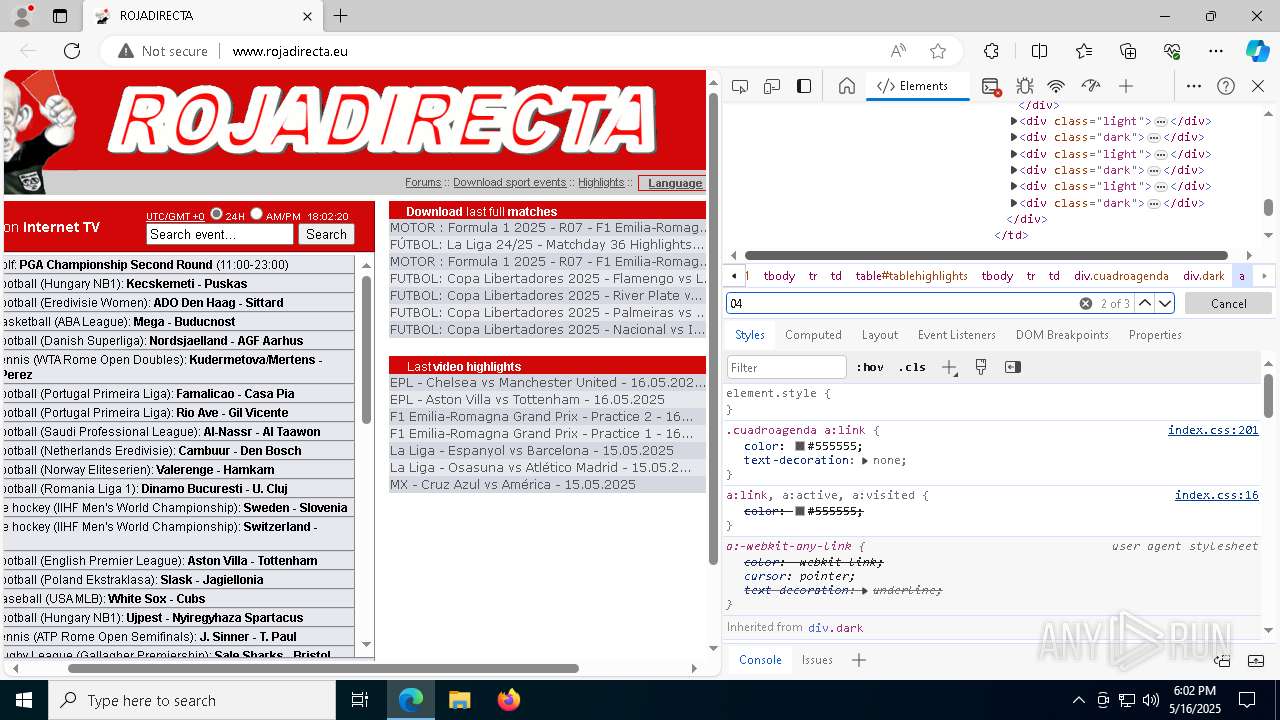1280x720 pixels.
Task: Toggle rendering emulations paintbrush icon
Action: click(981, 367)
